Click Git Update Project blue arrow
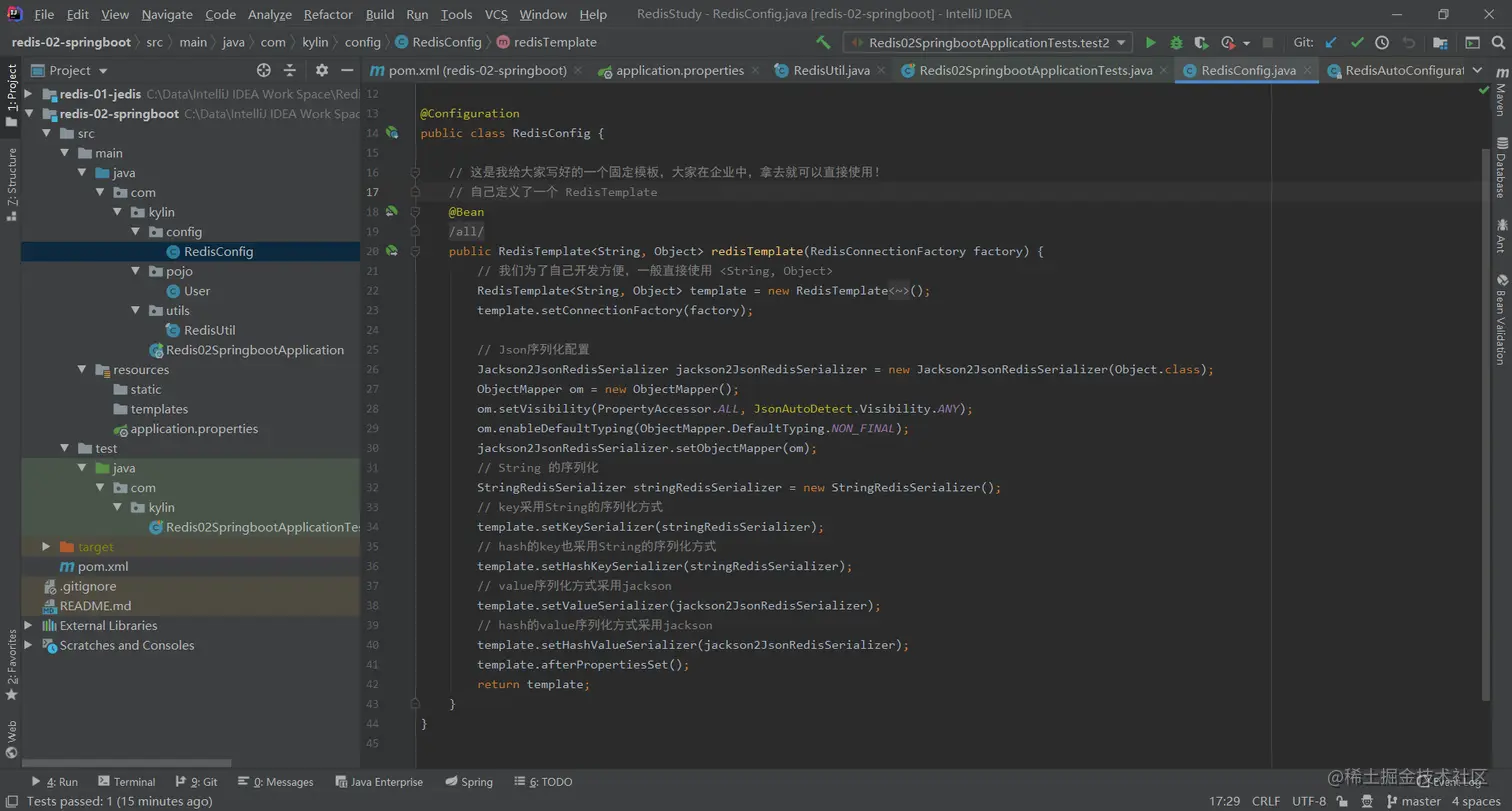This screenshot has width=1512, height=811. [x=1331, y=43]
